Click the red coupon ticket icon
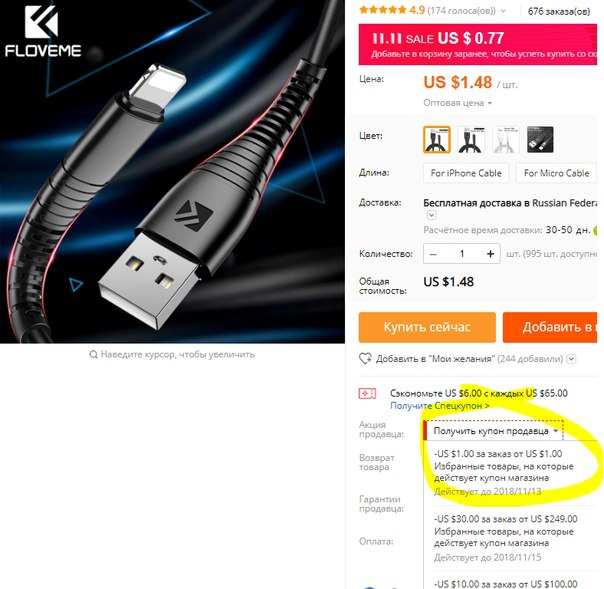The width and height of the screenshot is (604, 589). tap(367, 393)
